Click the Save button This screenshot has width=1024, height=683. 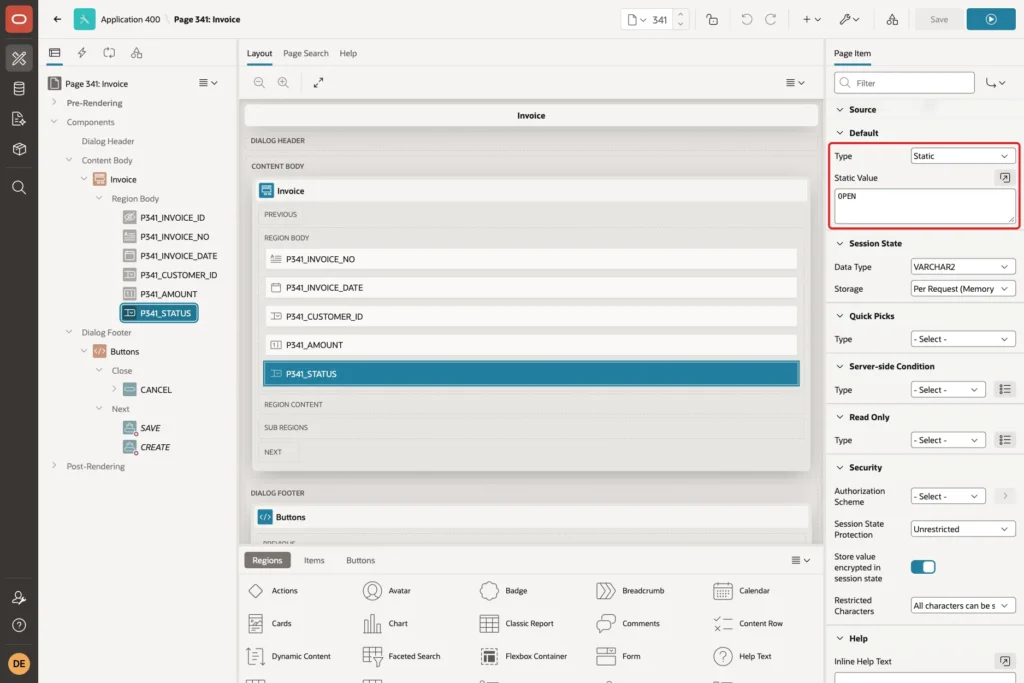pyautogui.click(x=938, y=20)
